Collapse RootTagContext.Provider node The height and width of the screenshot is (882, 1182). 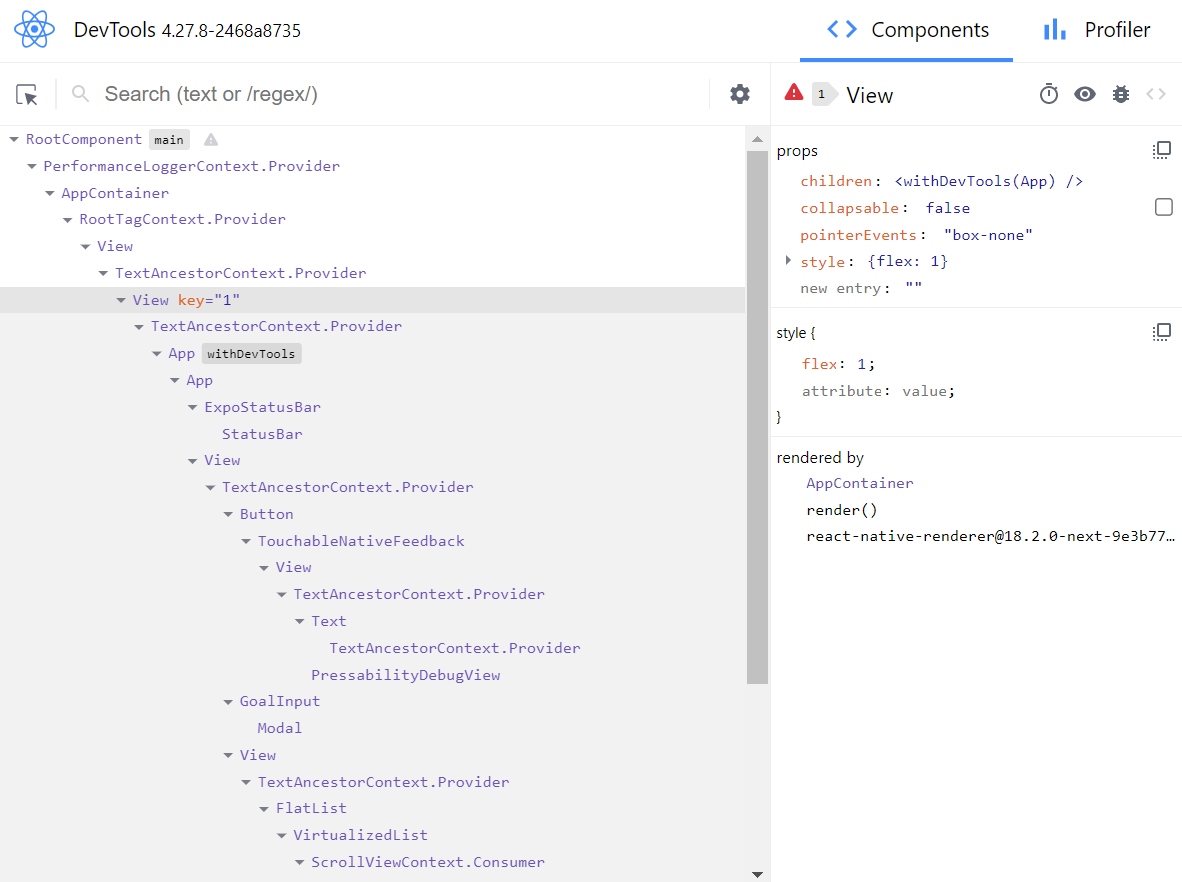67,219
